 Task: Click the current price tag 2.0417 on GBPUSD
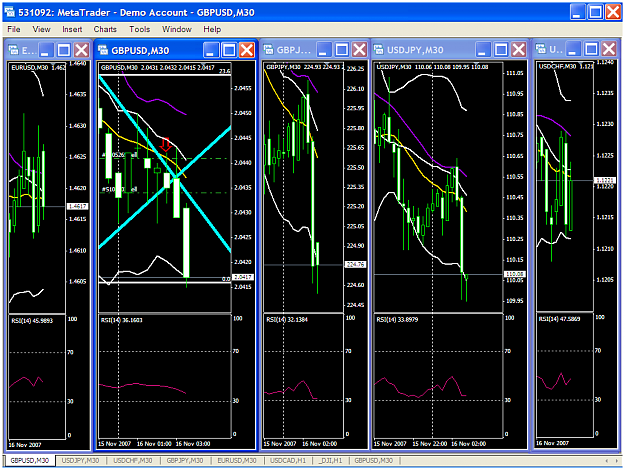(x=243, y=277)
